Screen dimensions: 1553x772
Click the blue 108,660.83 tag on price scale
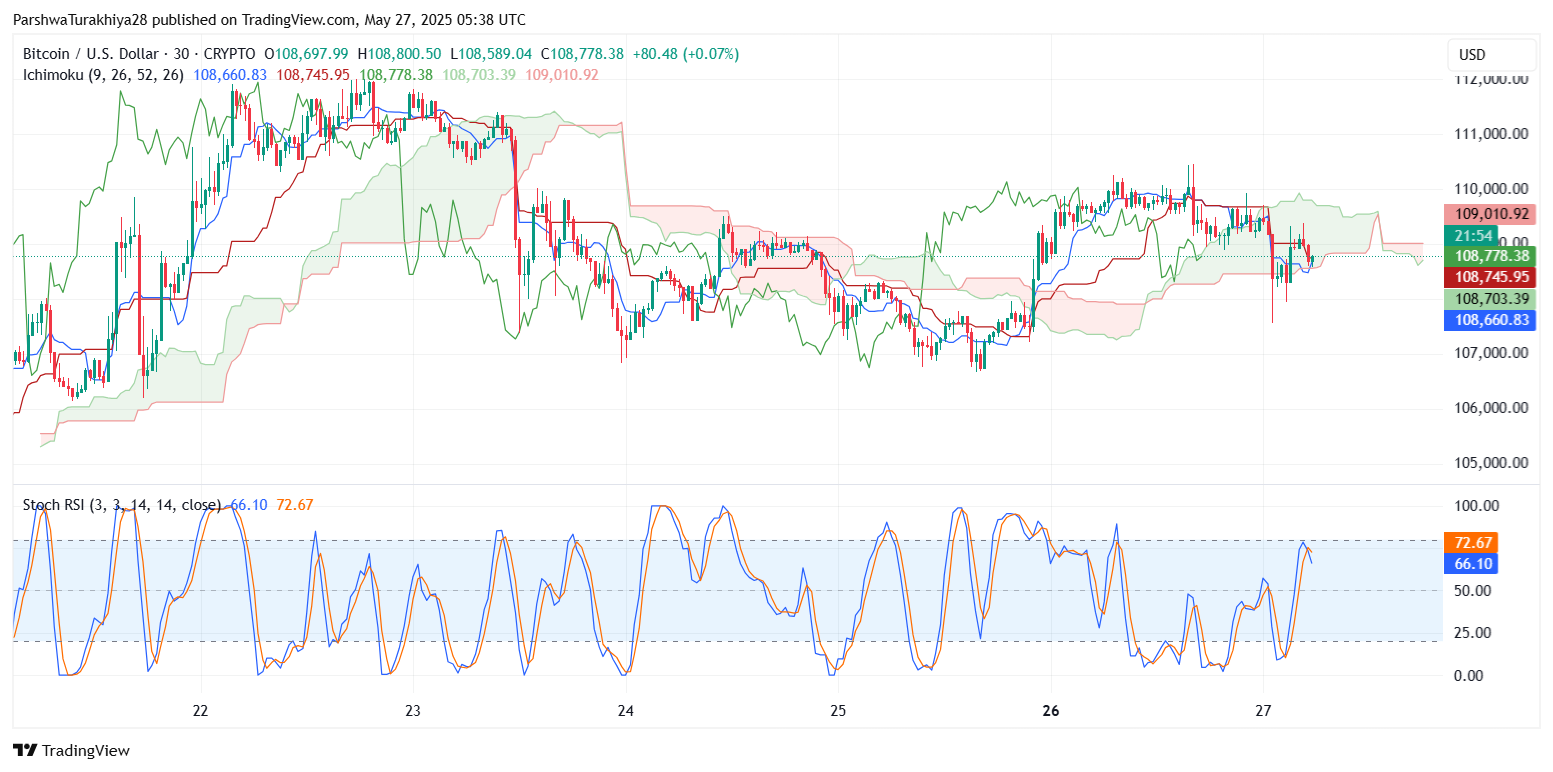pos(1490,320)
